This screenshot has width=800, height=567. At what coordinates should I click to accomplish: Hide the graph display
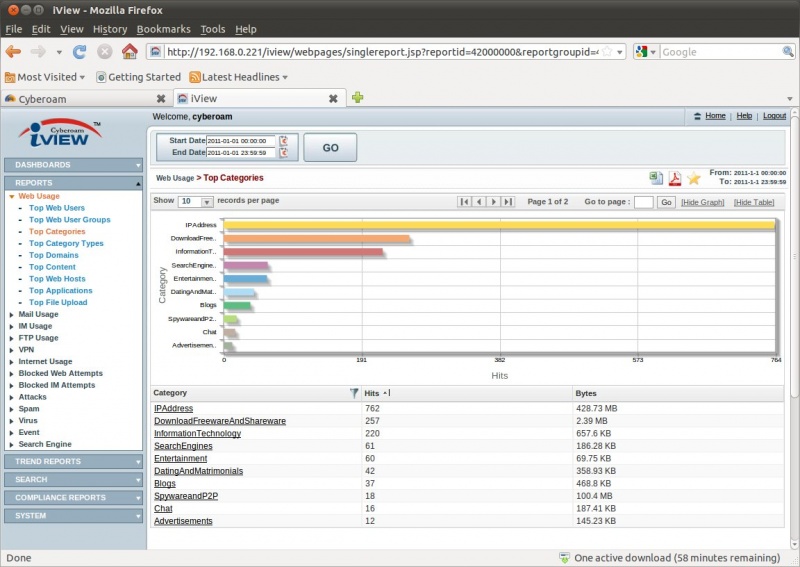[702, 202]
